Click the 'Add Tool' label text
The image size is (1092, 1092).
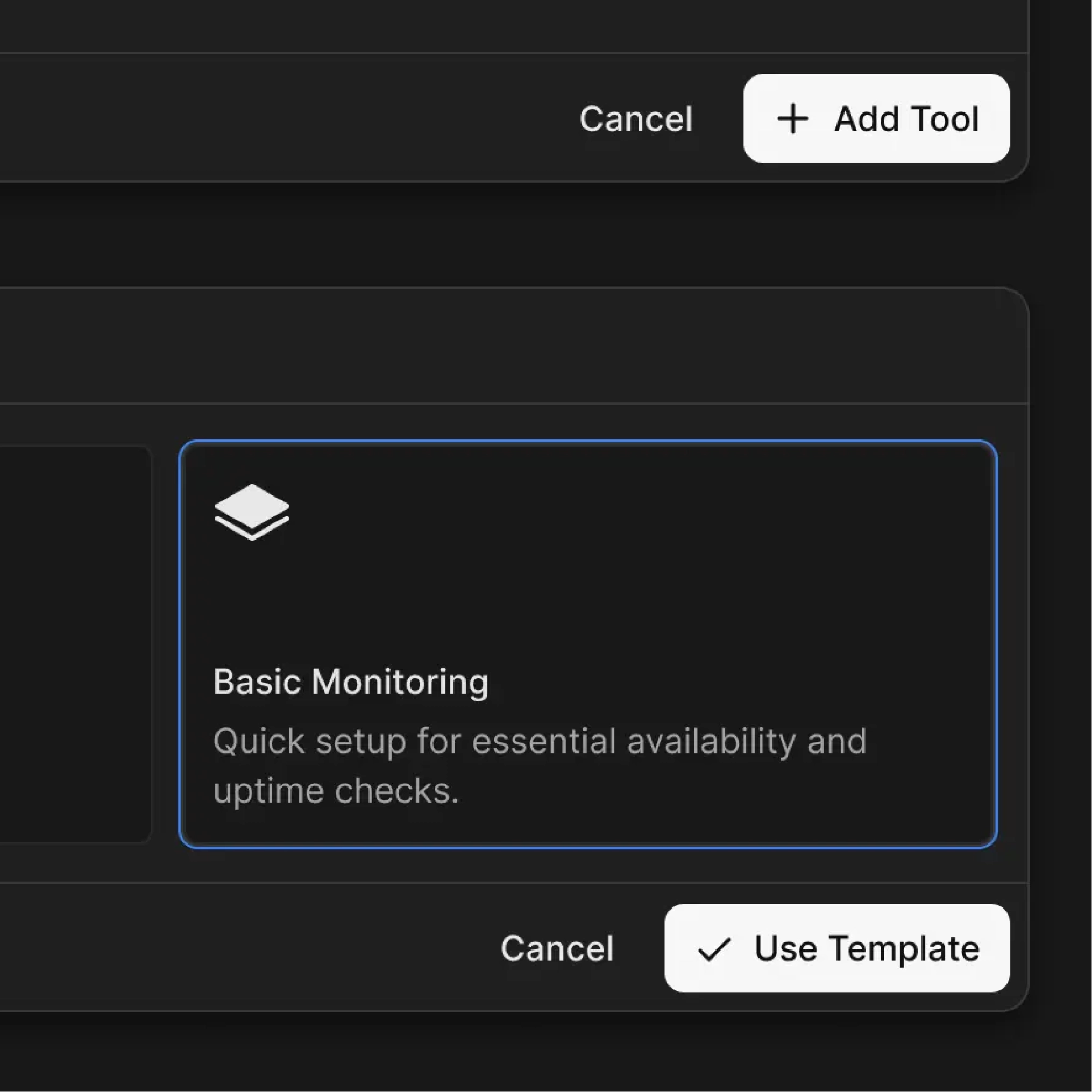tap(906, 119)
